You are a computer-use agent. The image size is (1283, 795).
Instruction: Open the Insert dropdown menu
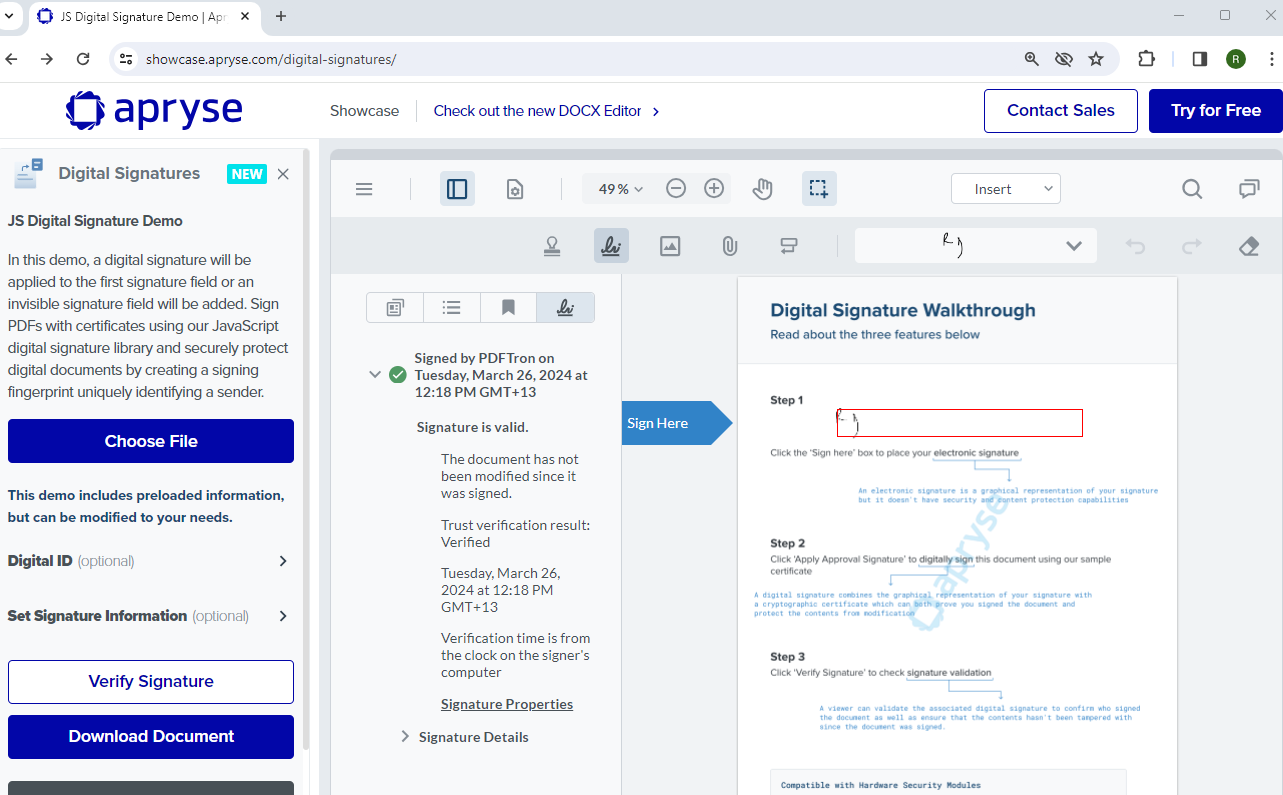coord(1005,188)
